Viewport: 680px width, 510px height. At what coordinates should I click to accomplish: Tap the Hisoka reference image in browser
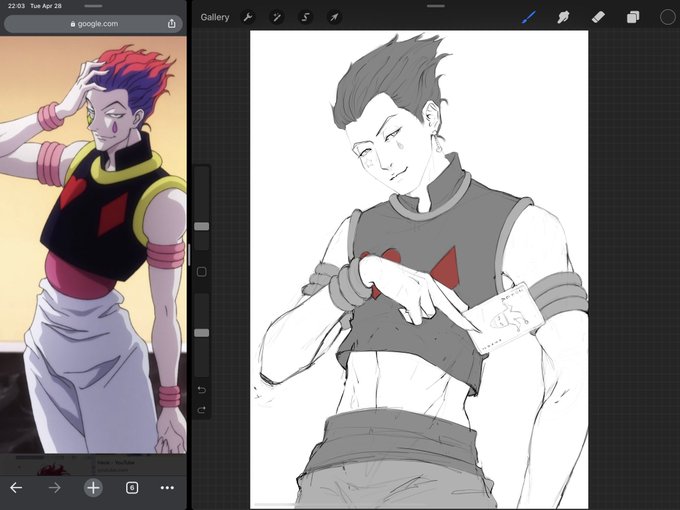coord(93,245)
